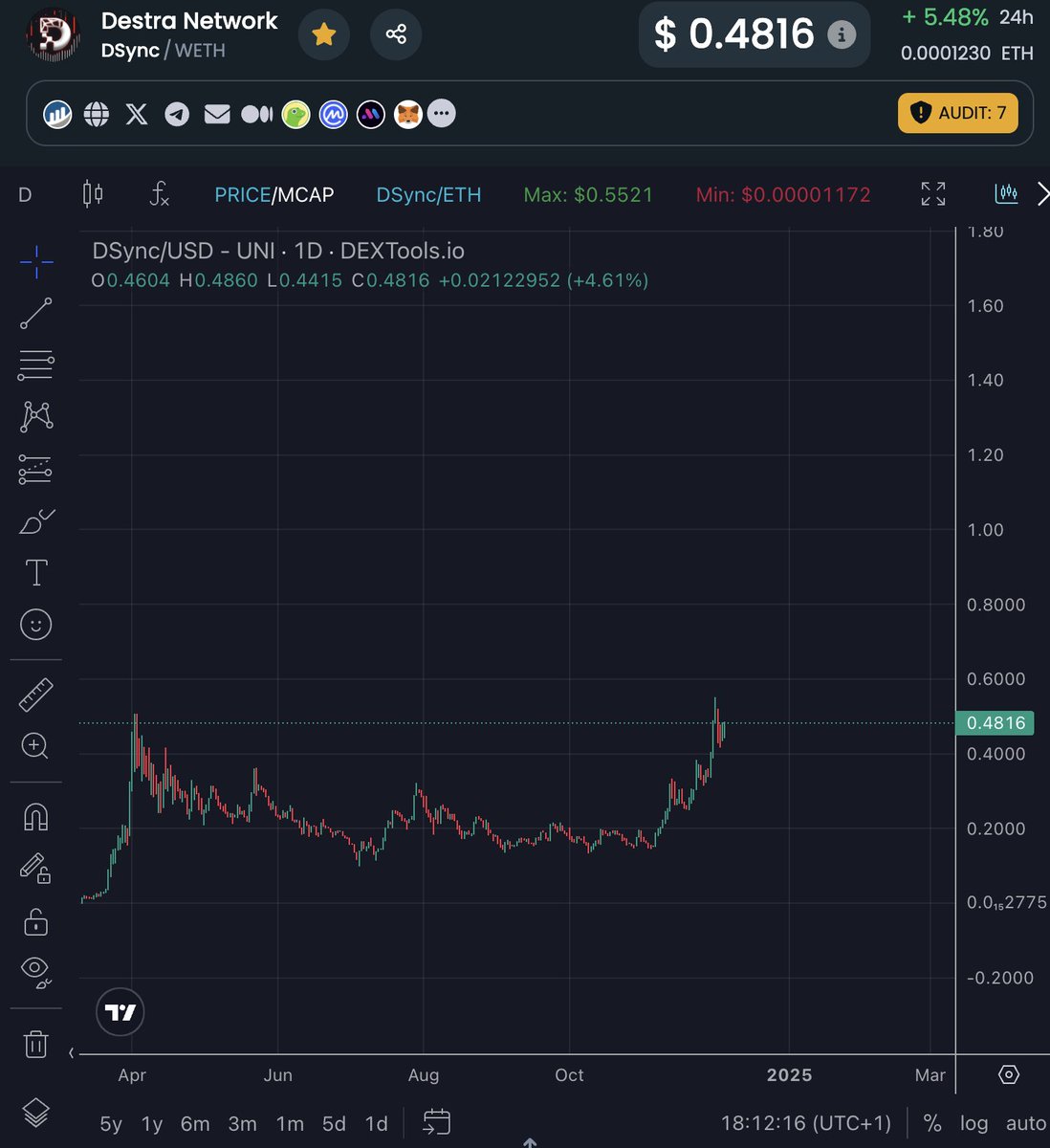Open the fx indicators menu
Screen dimensions: 1050x1148
point(160,194)
